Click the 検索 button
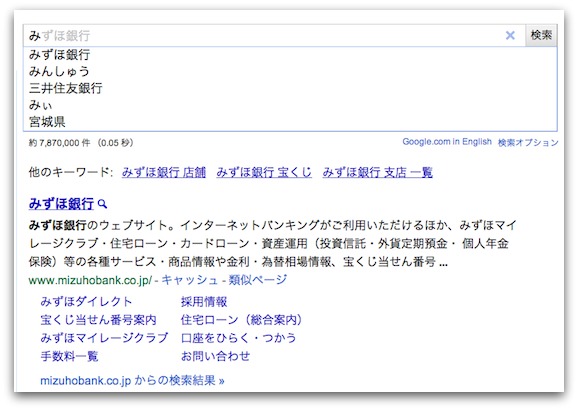This screenshot has height=410, width=578. pos(541,35)
